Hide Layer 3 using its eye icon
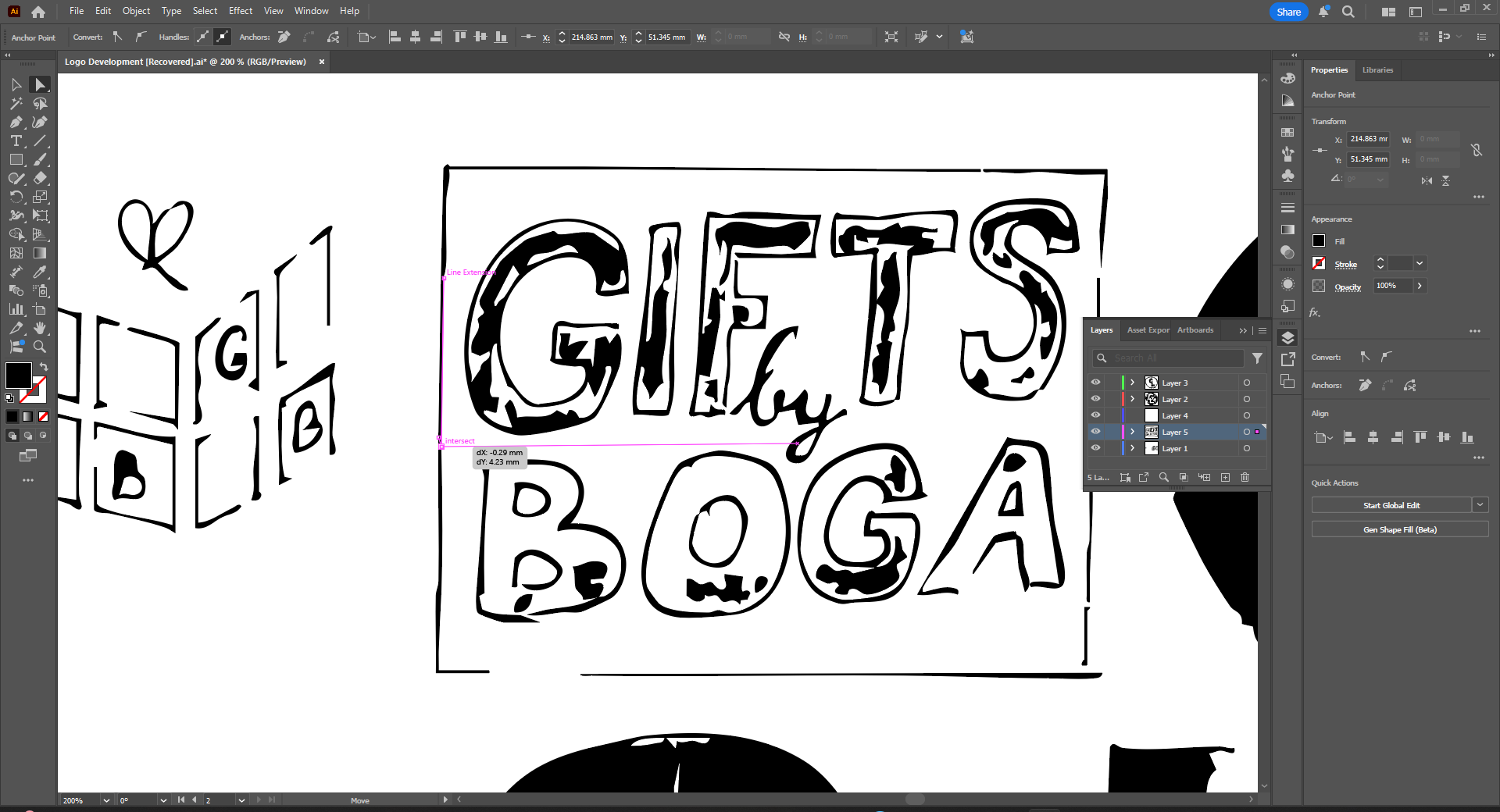1500x812 pixels. pos(1095,383)
